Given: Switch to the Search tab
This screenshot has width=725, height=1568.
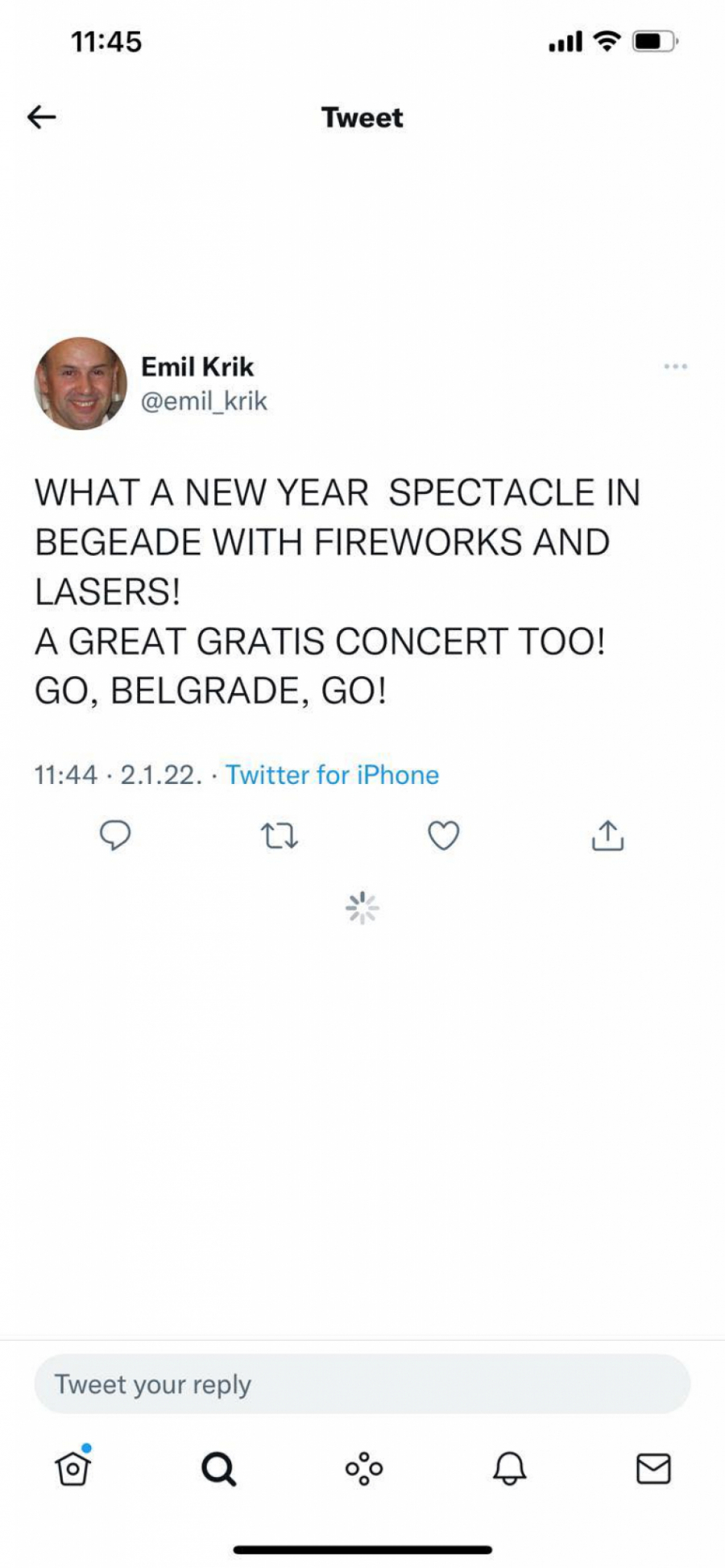Looking at the screenshot, I should [218, 1468].
